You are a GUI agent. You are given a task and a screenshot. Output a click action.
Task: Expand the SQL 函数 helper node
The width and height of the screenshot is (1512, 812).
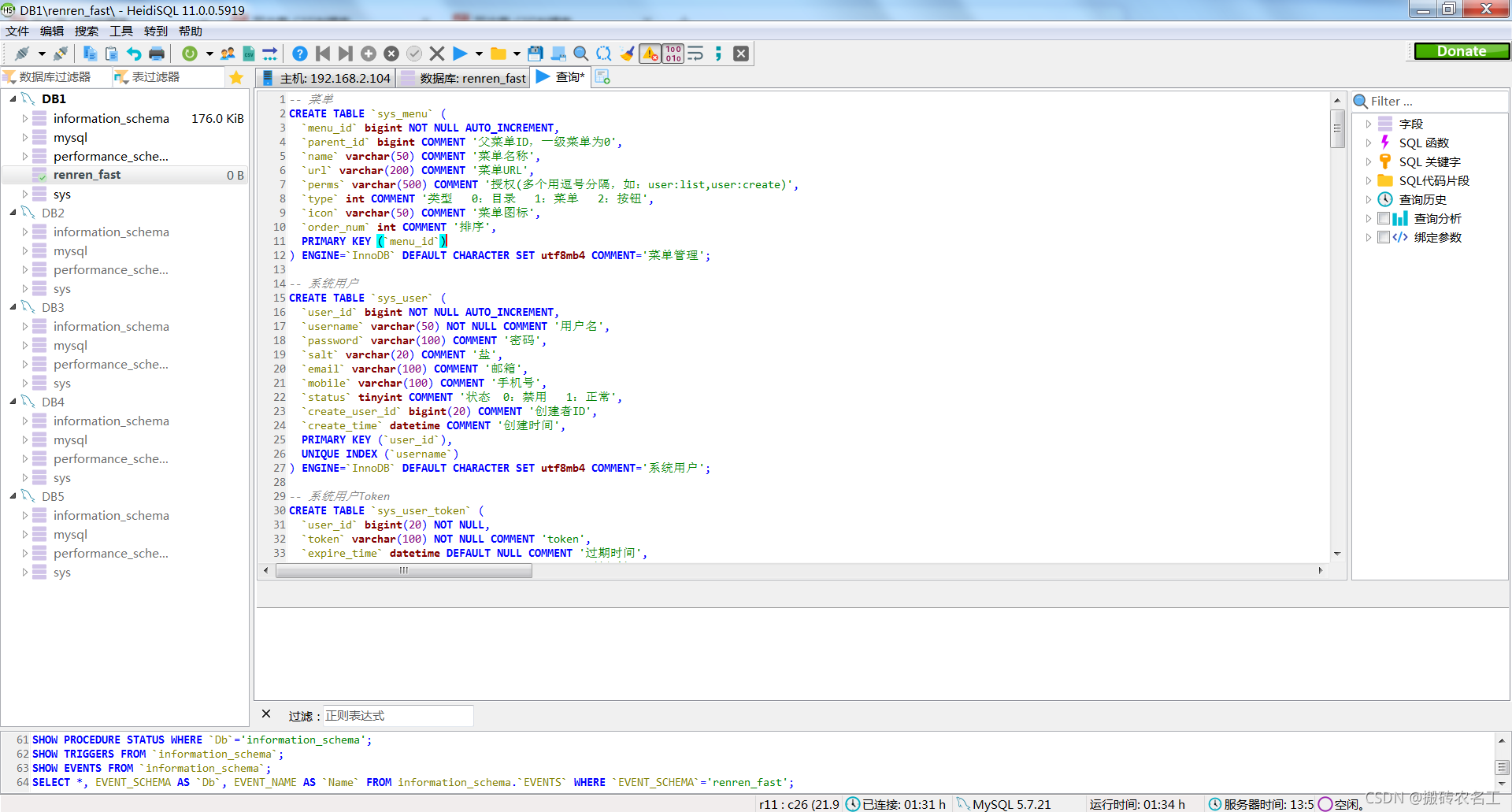[x=1368, y=143]
